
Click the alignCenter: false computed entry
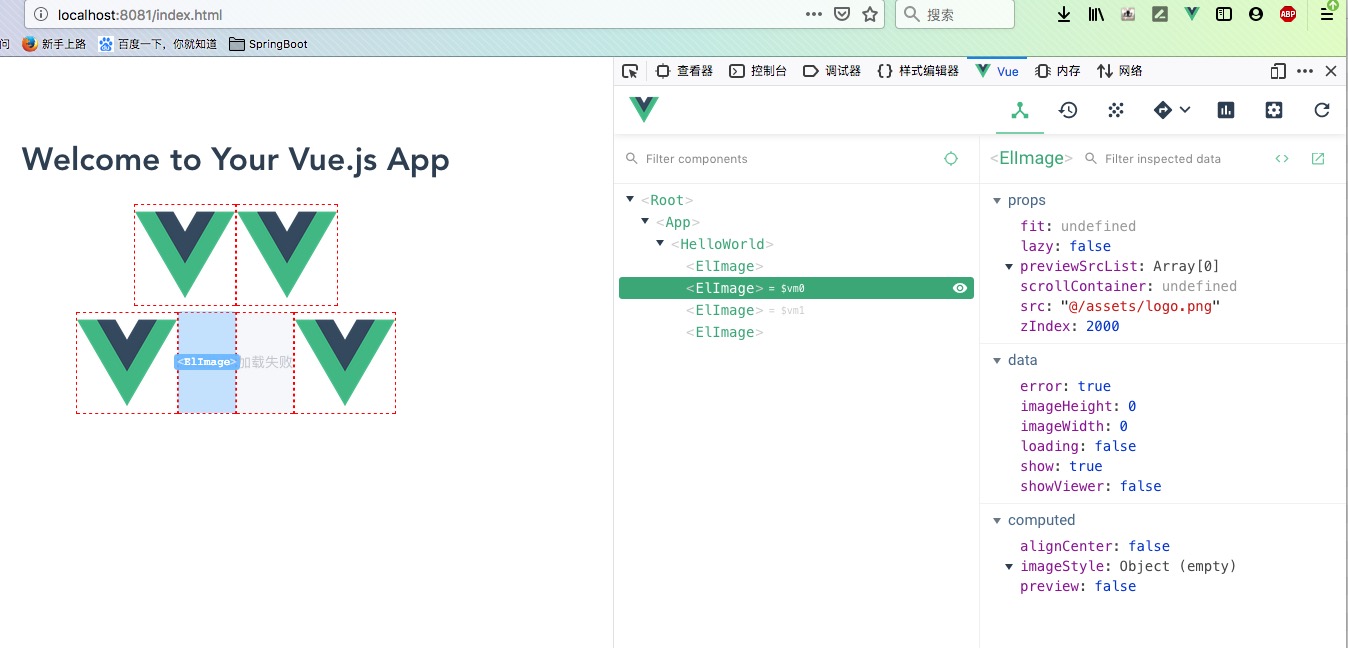tap(1095, 546)
